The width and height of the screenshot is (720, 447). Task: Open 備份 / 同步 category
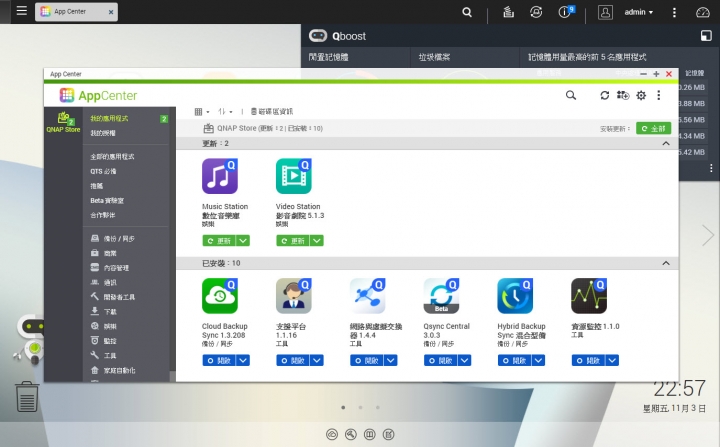112,239
